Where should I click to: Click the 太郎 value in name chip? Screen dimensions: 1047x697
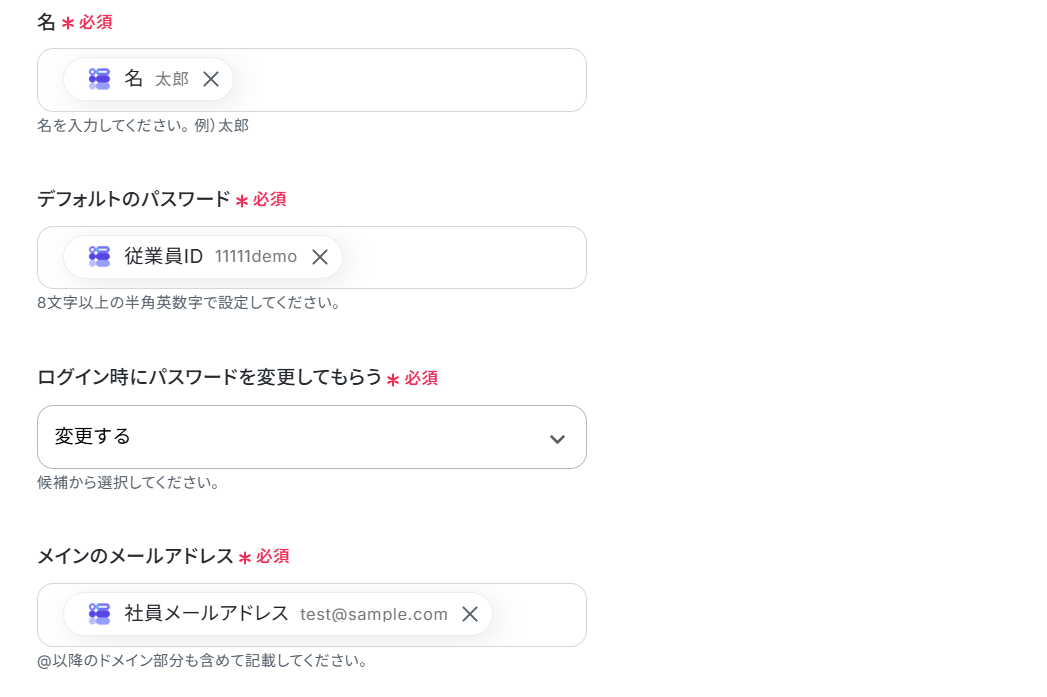[x=172, y=79]
